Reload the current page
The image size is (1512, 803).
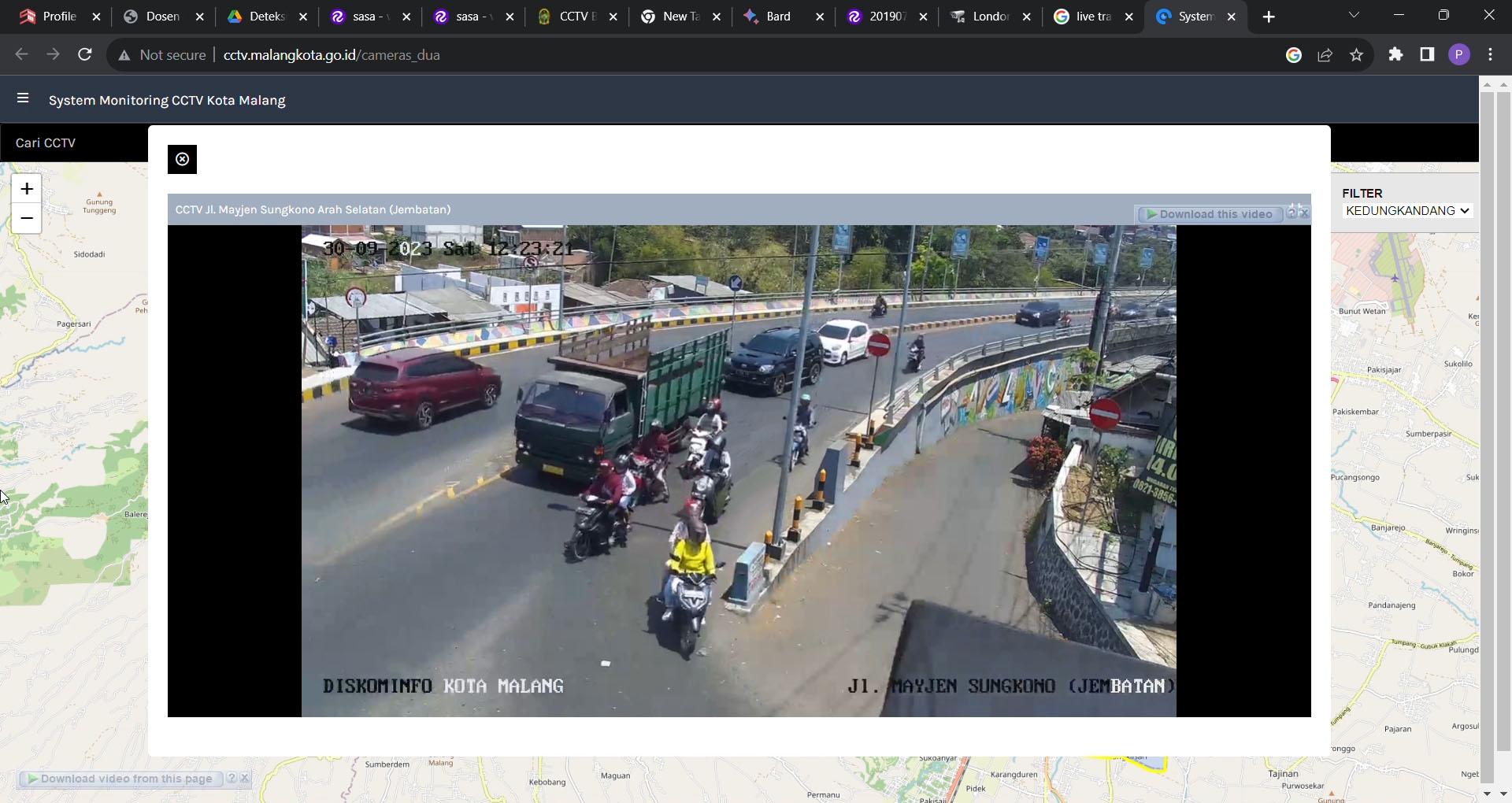pos(85,54)
